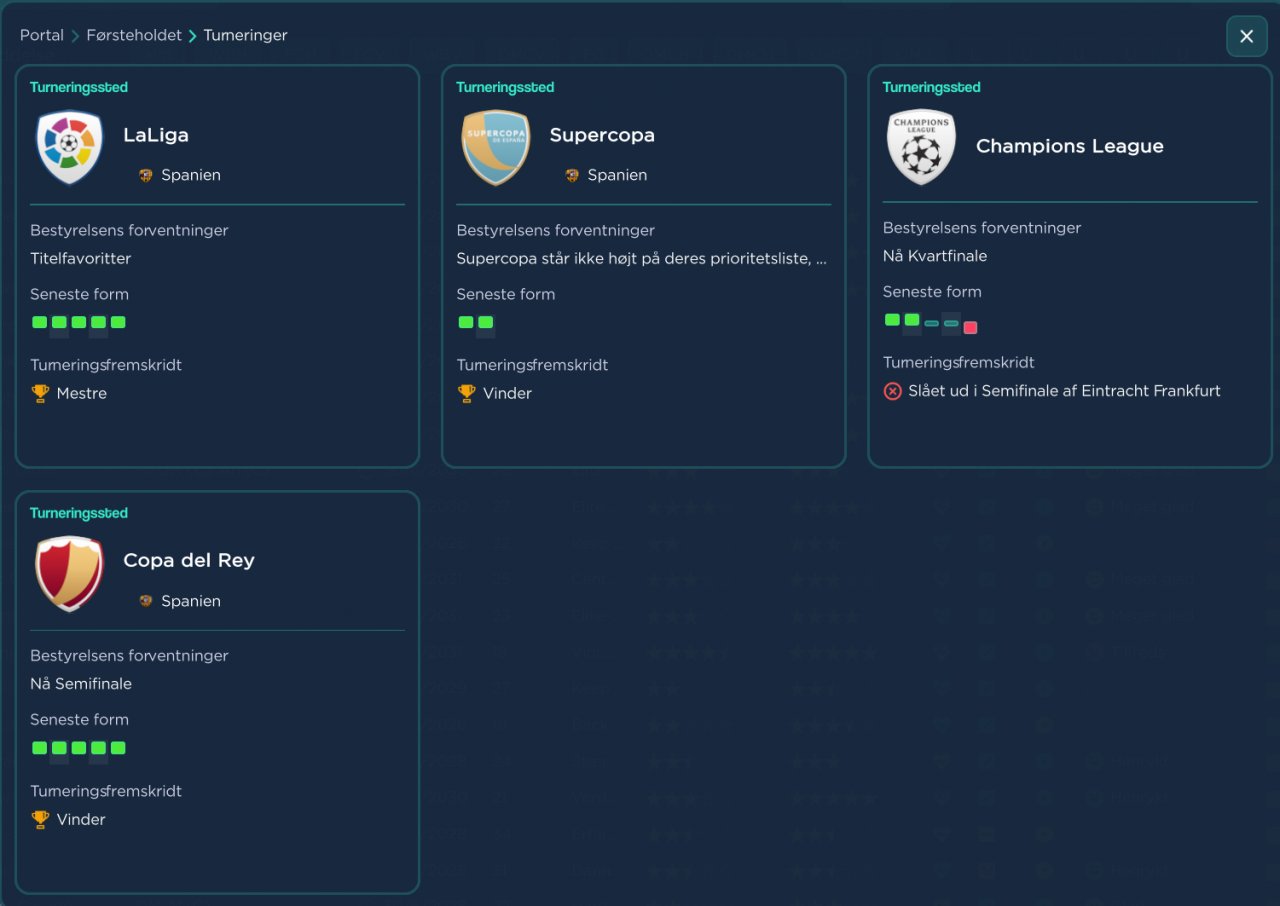Click the first draw dash in Champions League form

[931, 323]
